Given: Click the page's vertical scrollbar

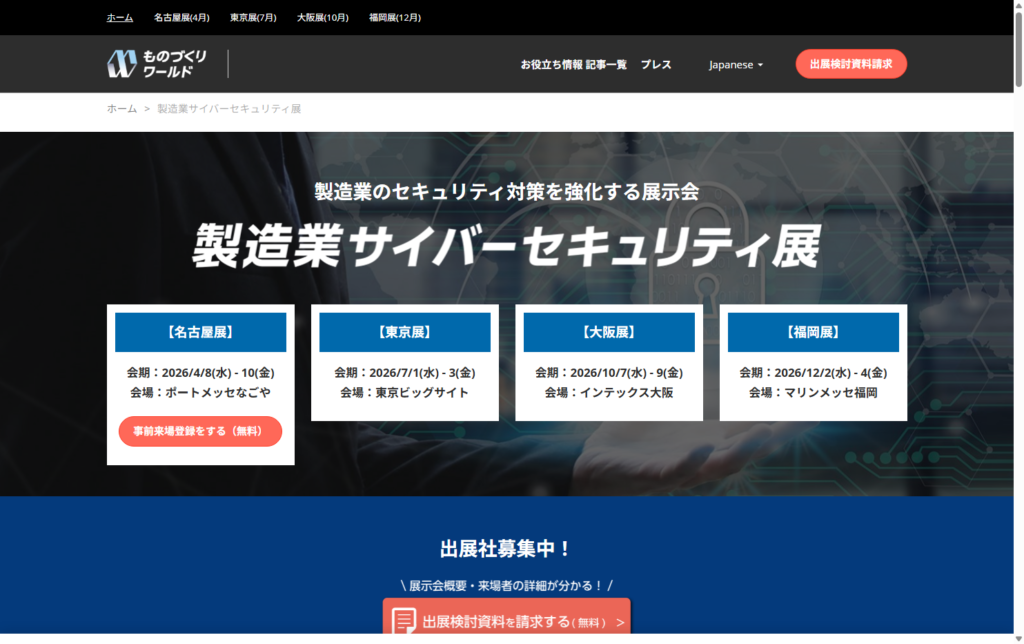Looking at the screenshot, I should 1015,300.
